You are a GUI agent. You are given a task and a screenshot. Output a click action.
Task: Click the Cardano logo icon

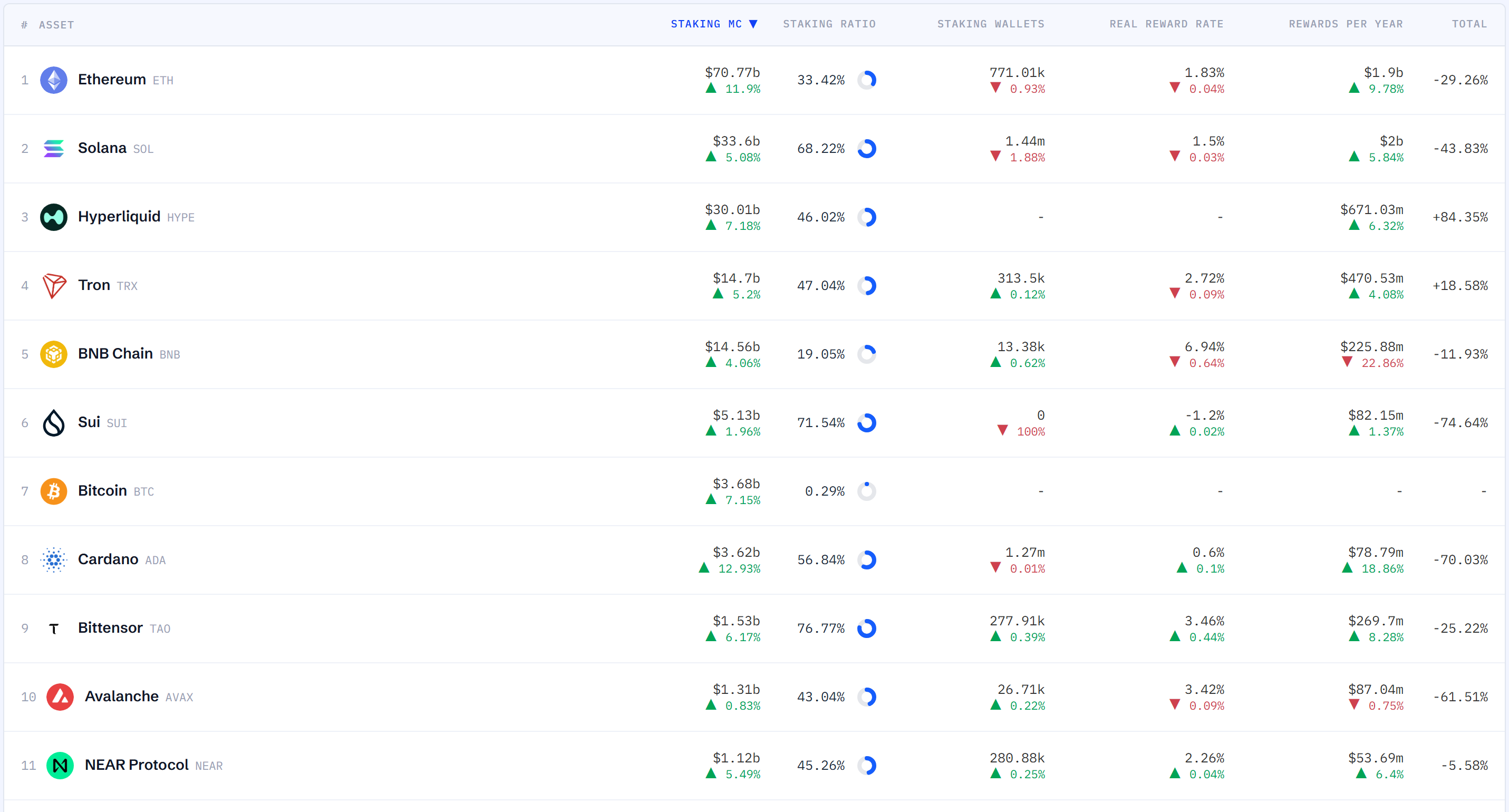(53, 559)
